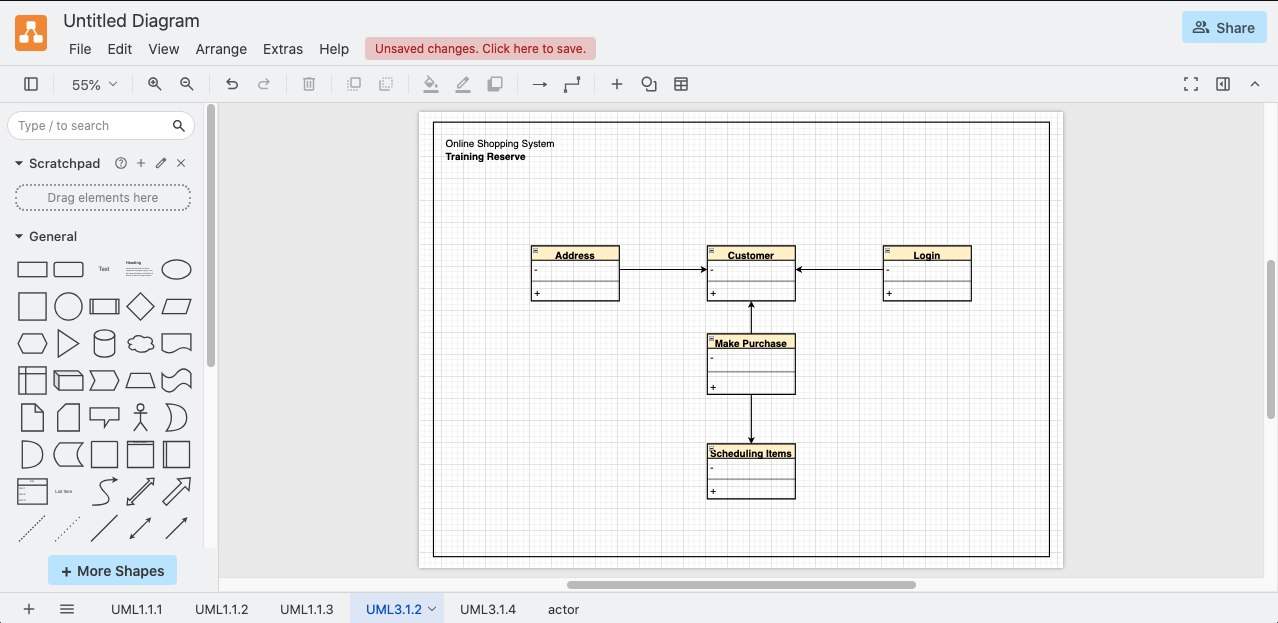The height and width of the screenshot is (623, 1278).
Task: Click the zoom out magnifier icon
Action: coord(187,85)
